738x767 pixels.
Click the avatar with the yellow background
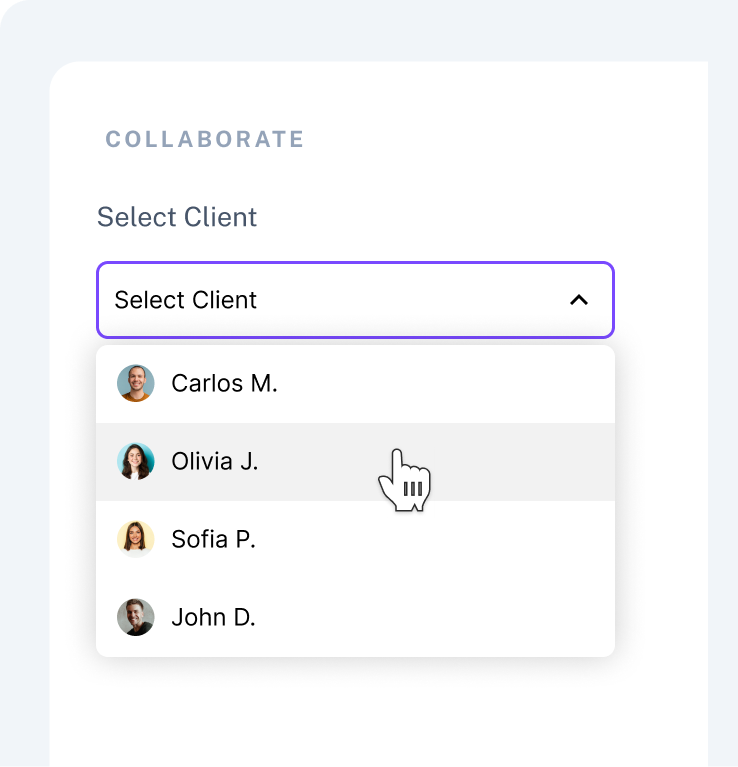pos(135,539)
